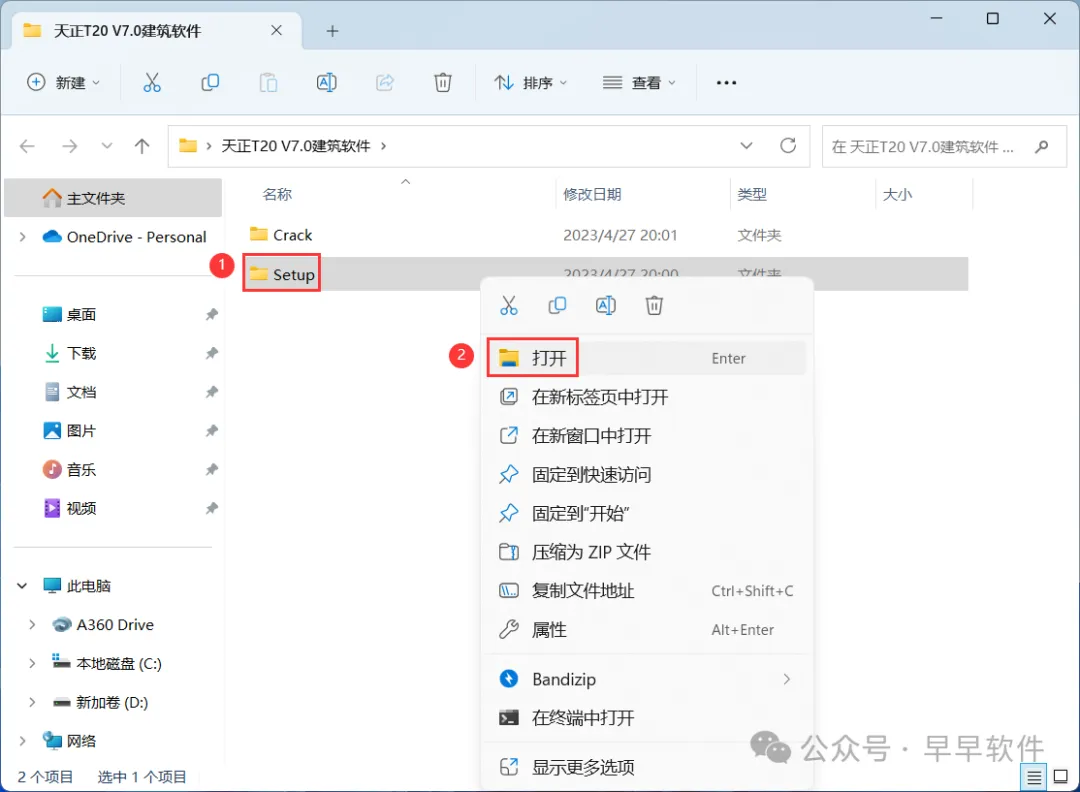Image resolution: width=1080 pixels, height=792 pixels.
Task: Click the Rename icon in the context menu
Action: click(x=605, y=305)
